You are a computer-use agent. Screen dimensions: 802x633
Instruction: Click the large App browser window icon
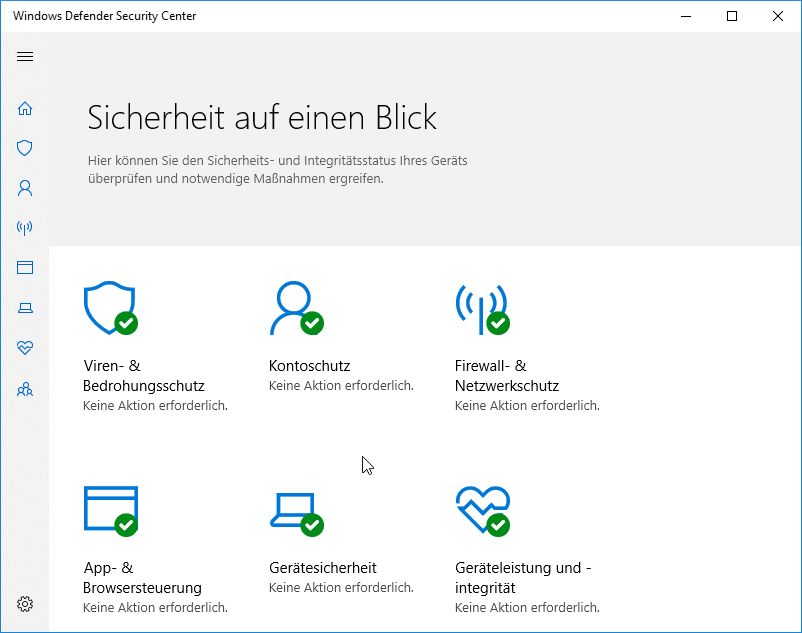click(111, 511)
